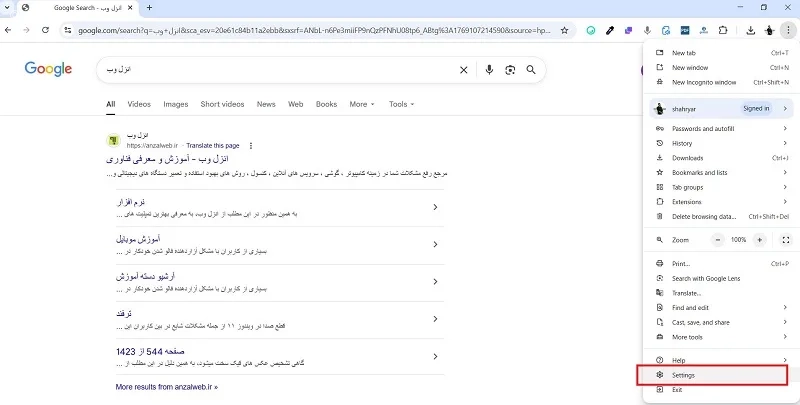This screenshot has height=405, width=800.
Task: Open more options dots next to Translate this page
Action: [x=251, y=146]
